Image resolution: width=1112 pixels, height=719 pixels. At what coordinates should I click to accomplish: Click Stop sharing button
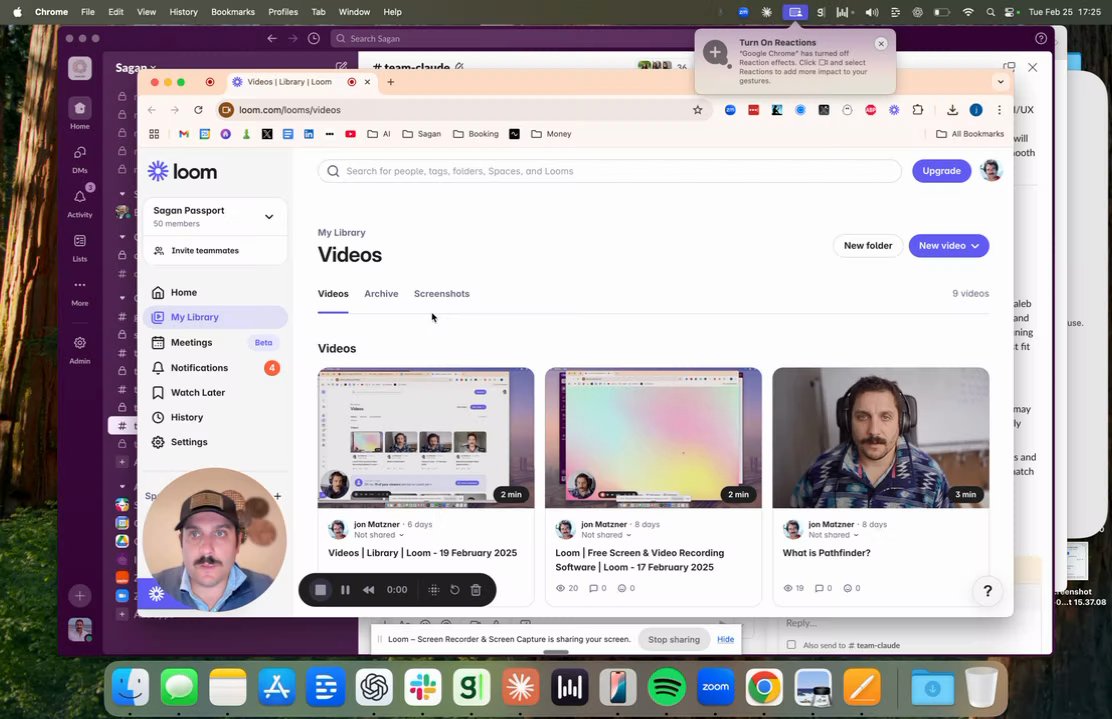[674, 640]
